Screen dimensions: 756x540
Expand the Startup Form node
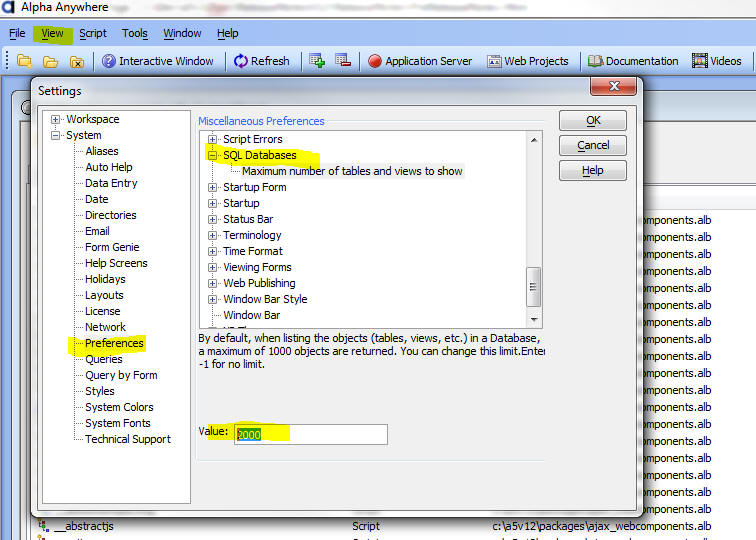(212, 187)
